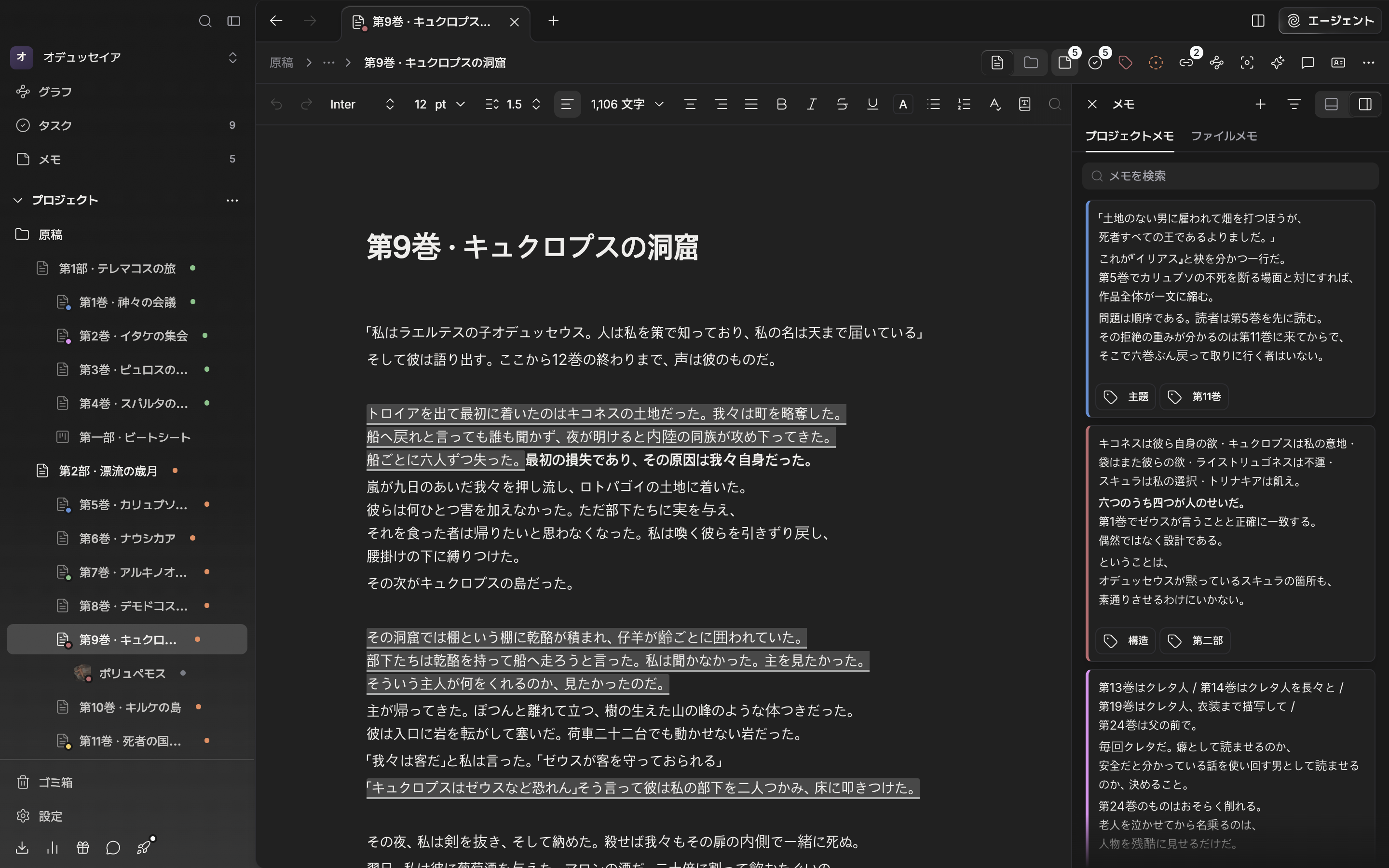Screen dimensions: 1389x868
Task: Open links icon with badge 2
Action: click(1186, 63)
